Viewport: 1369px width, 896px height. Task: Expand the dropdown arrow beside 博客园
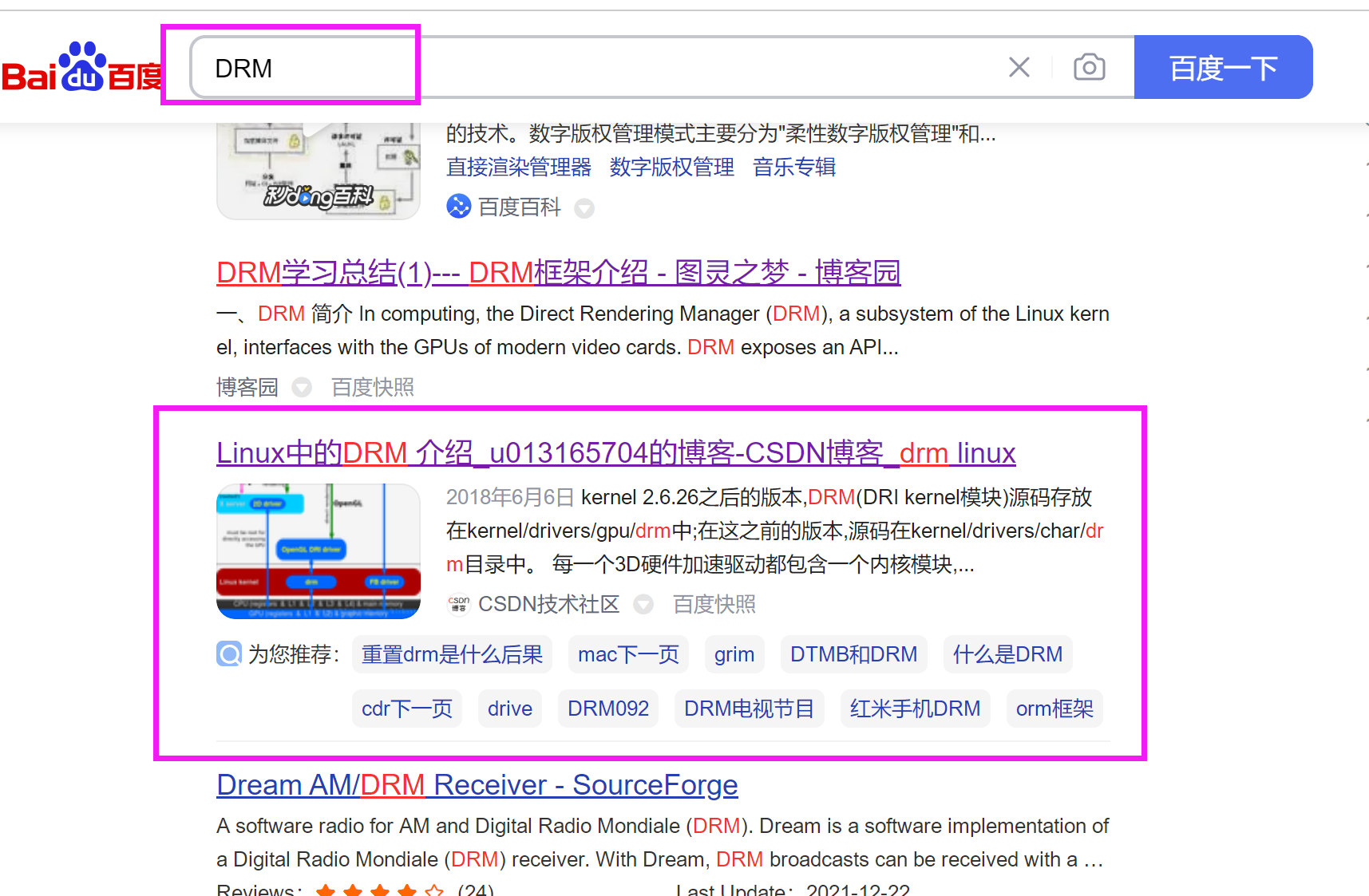click(x=302, y=388)
